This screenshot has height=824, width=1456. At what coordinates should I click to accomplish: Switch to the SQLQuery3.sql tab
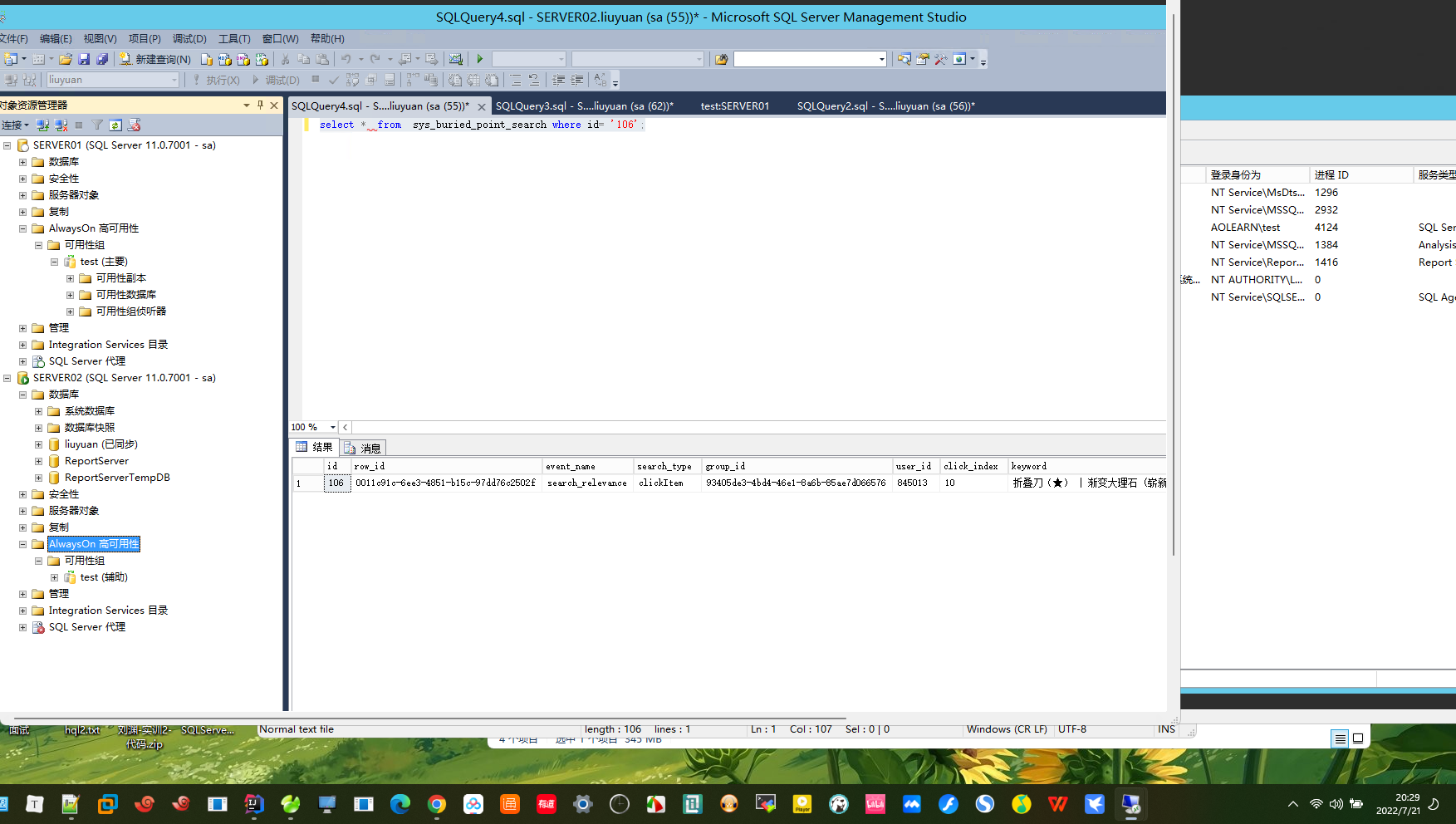pyautogui.click(x=584, y=105)
